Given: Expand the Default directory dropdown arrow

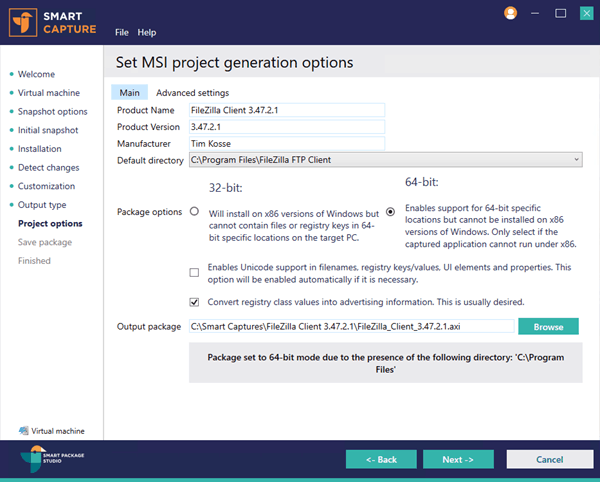Looking at the screenshot, I should pyautogui.click(x=576, y=160).
